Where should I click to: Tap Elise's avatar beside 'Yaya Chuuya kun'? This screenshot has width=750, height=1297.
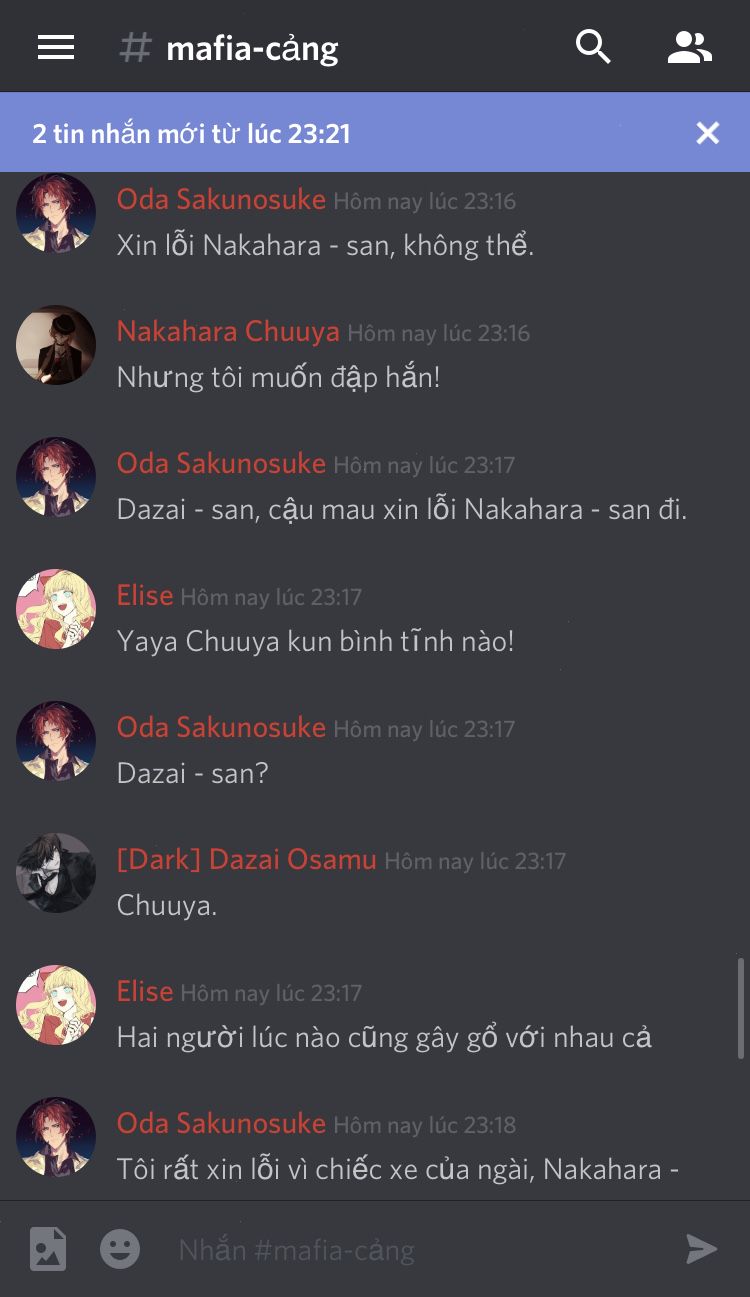(56, 609)
